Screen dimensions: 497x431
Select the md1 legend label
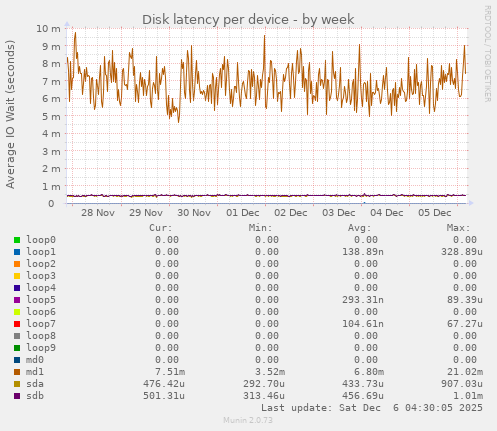click(x=35, y=372)
